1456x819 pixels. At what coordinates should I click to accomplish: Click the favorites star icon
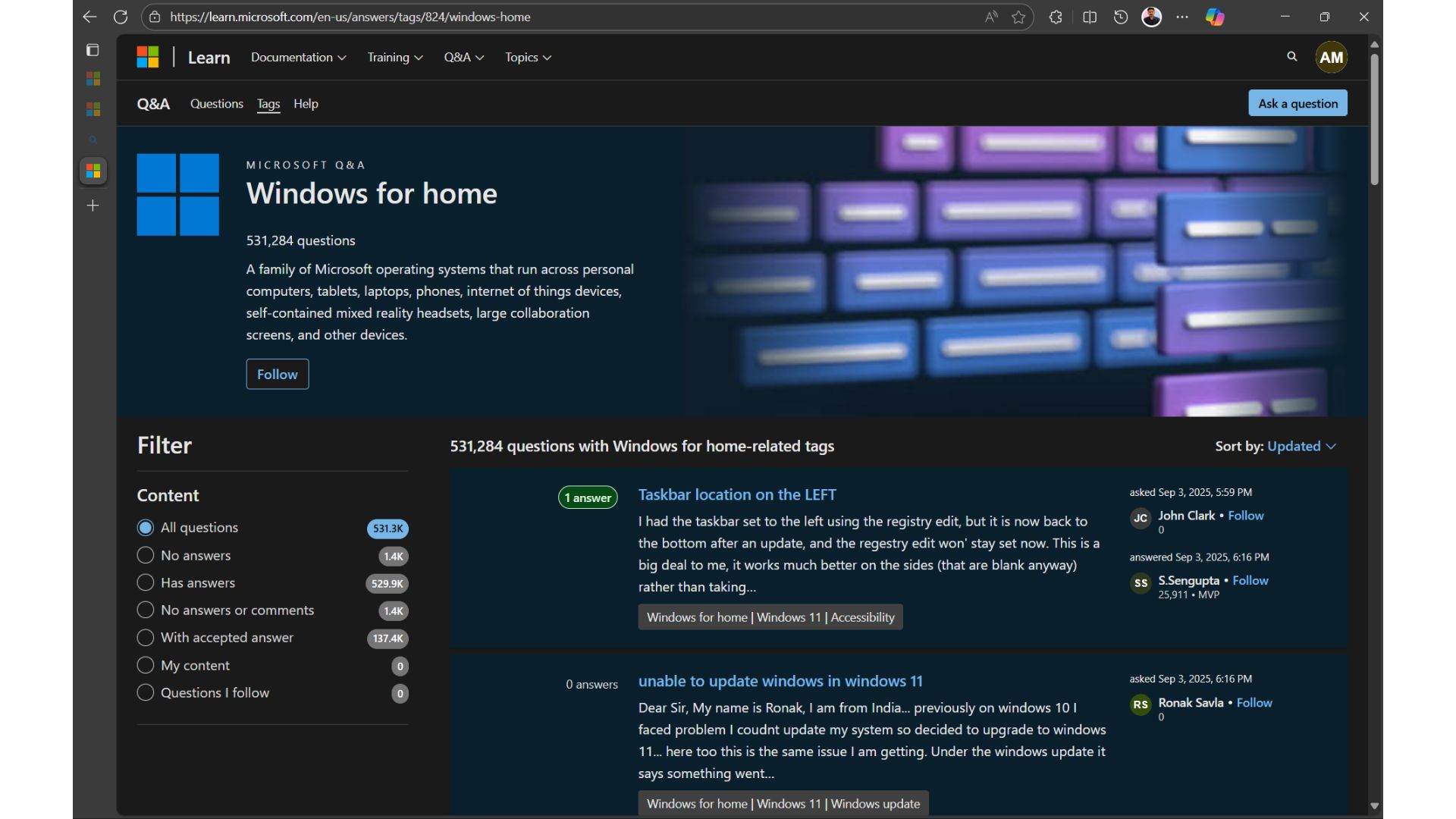(x=1018, y=17)
